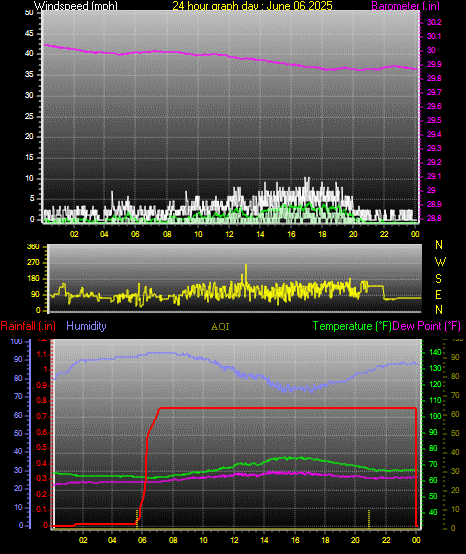Click the green 70 temperature axis value

click(x=433, y=464)
